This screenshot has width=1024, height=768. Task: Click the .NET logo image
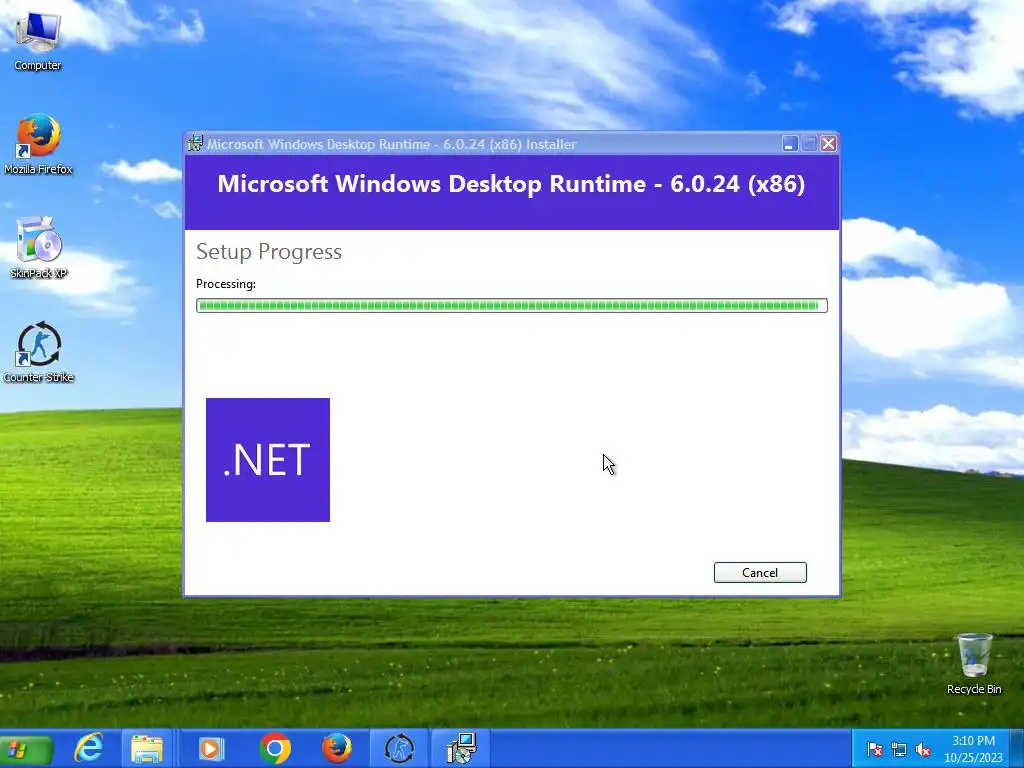point(268,460)
